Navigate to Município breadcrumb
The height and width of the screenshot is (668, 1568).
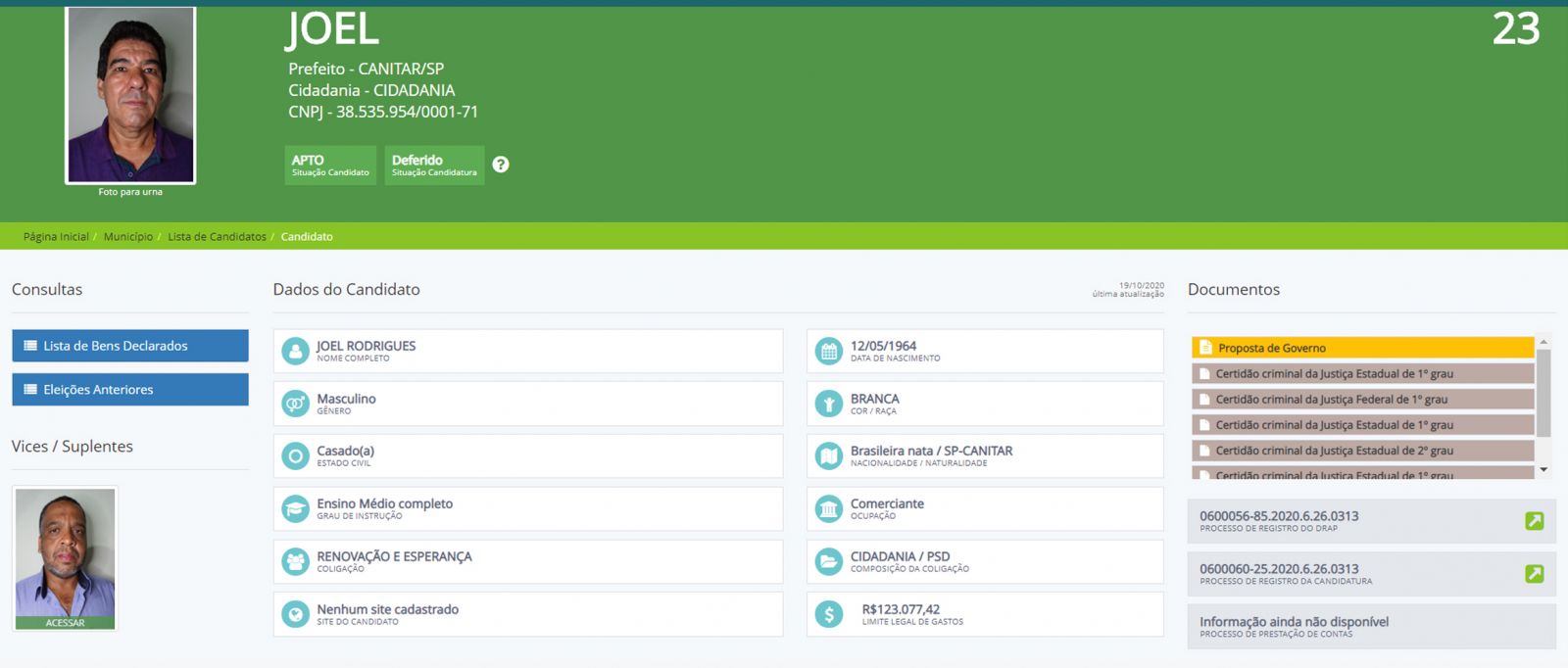[x=128, y=237]
